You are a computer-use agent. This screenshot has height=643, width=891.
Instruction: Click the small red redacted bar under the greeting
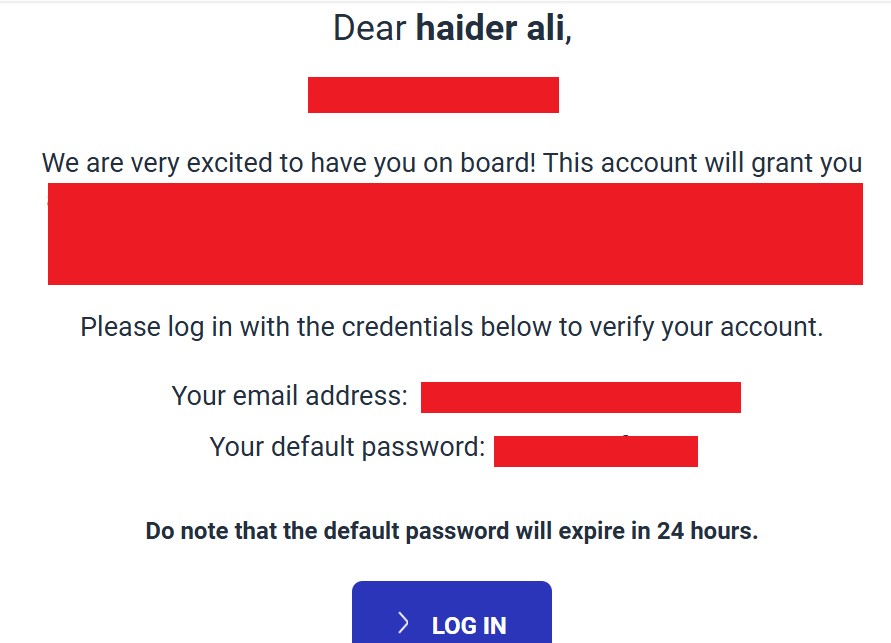[433, 94]
